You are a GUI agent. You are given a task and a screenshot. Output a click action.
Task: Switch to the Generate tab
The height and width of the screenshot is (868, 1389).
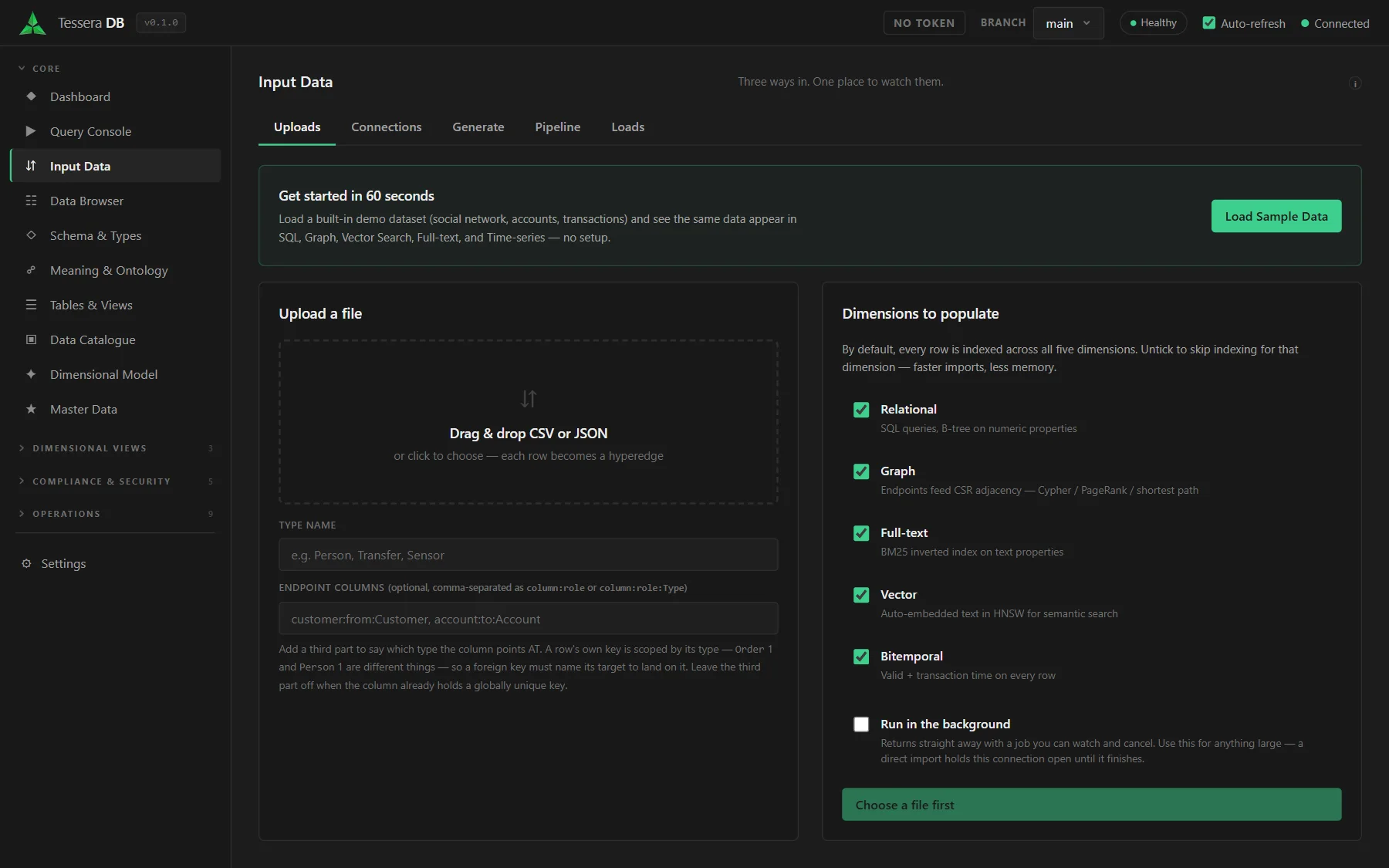coord(478,127)
